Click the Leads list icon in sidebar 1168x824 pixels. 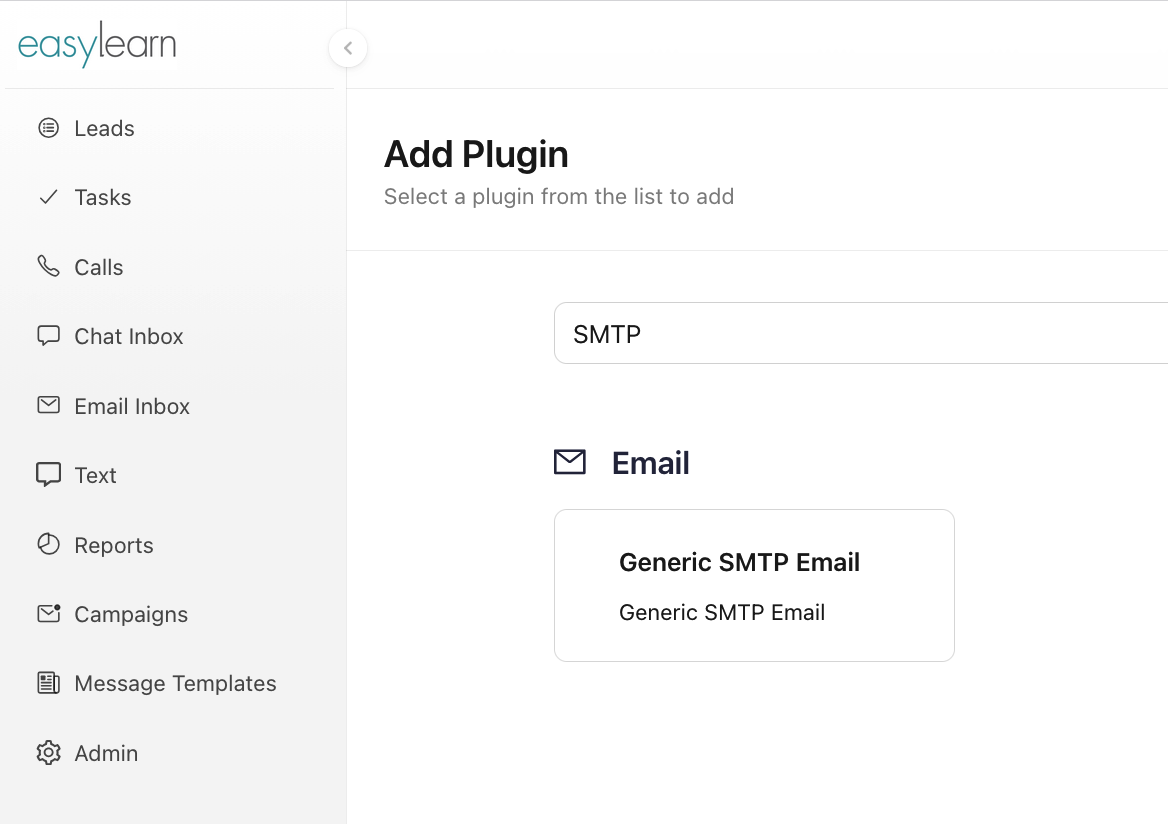[48, 128]
